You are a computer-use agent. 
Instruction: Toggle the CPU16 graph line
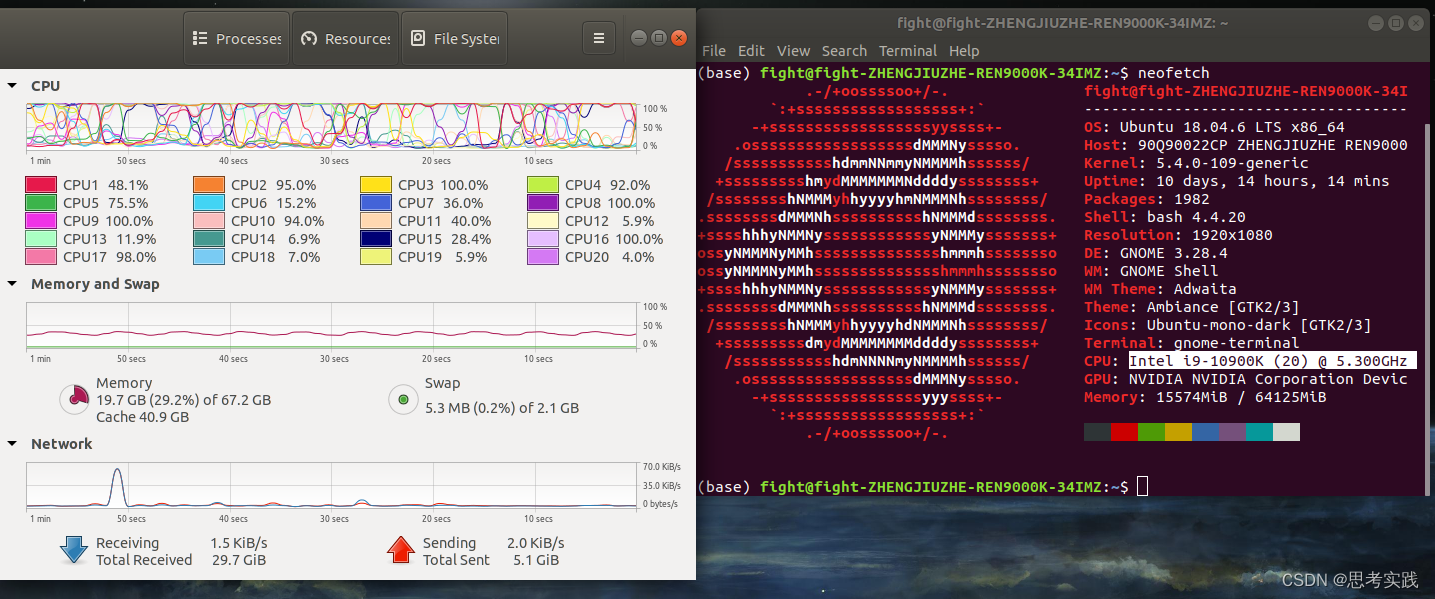pyautogui.click(x=541, y=238)
